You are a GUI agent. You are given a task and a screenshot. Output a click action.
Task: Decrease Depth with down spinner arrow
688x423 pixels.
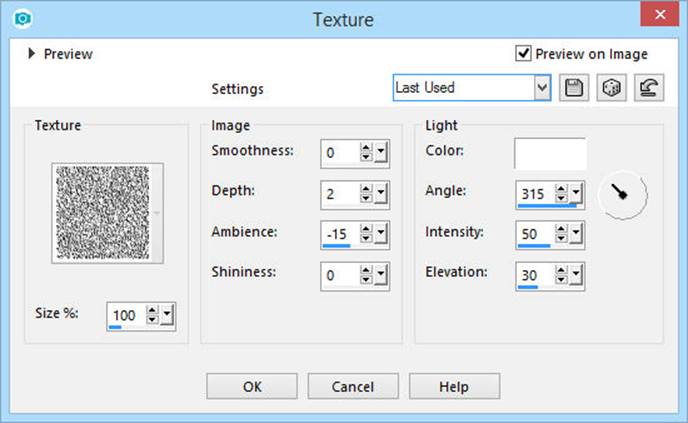(x=366, y=198)
